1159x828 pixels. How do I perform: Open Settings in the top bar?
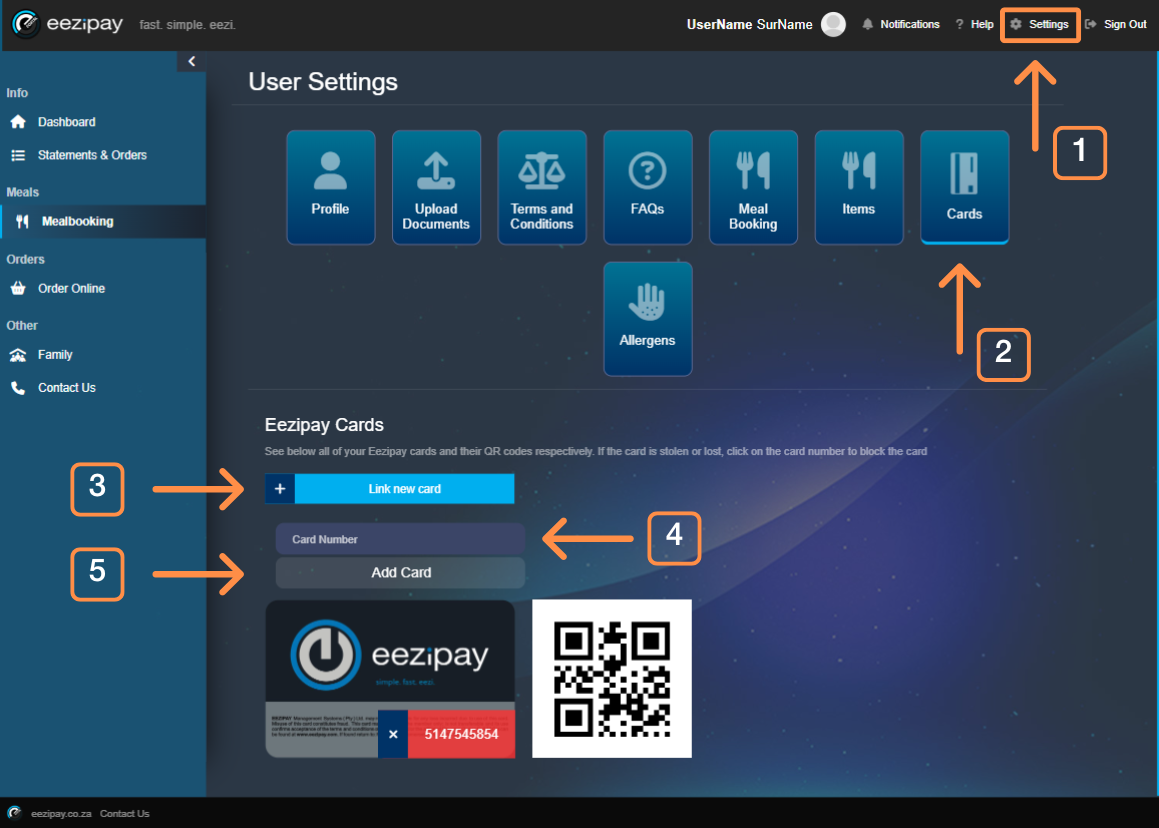tap(1040, 24)
